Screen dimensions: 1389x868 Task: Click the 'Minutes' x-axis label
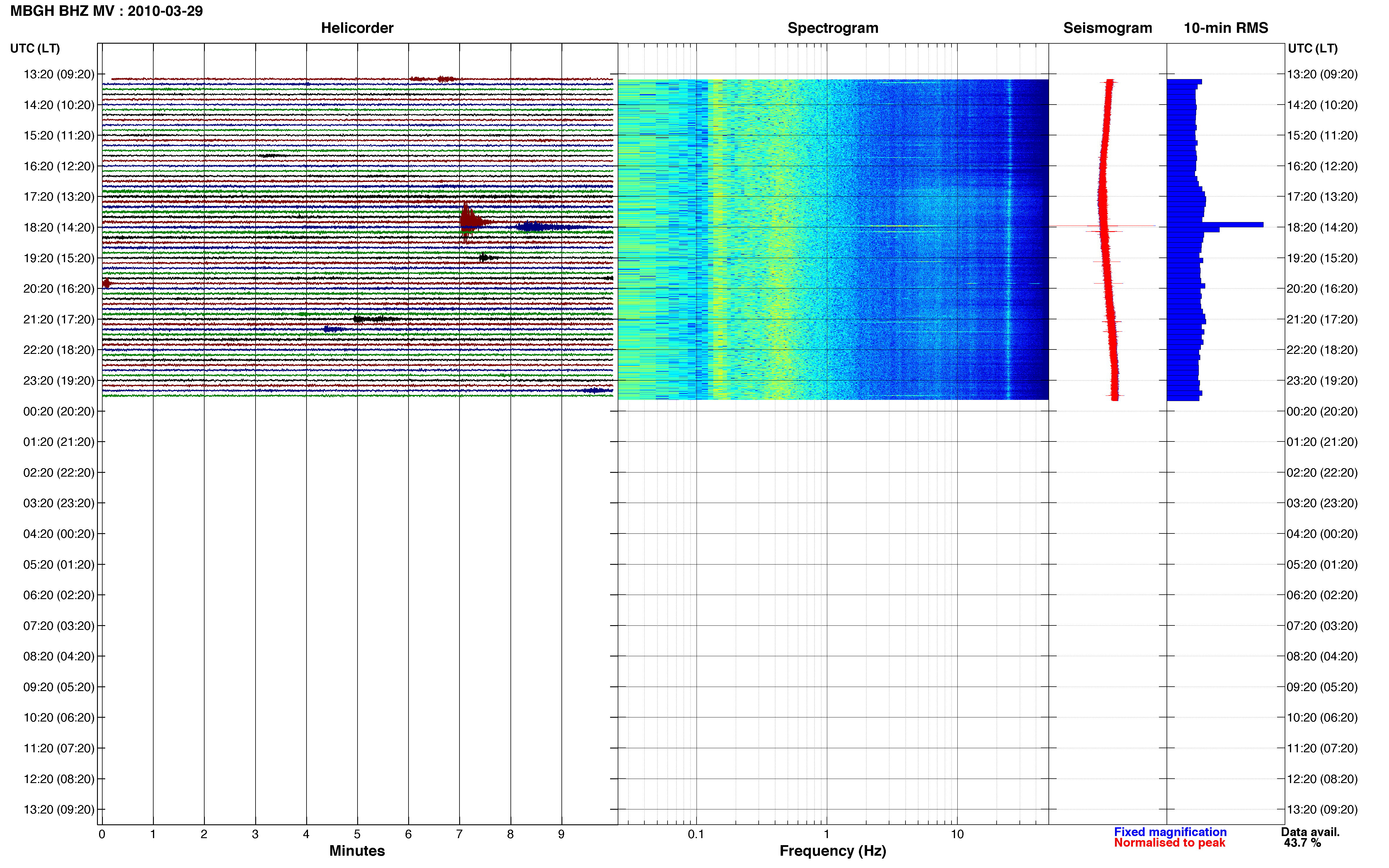click(357, 851)
